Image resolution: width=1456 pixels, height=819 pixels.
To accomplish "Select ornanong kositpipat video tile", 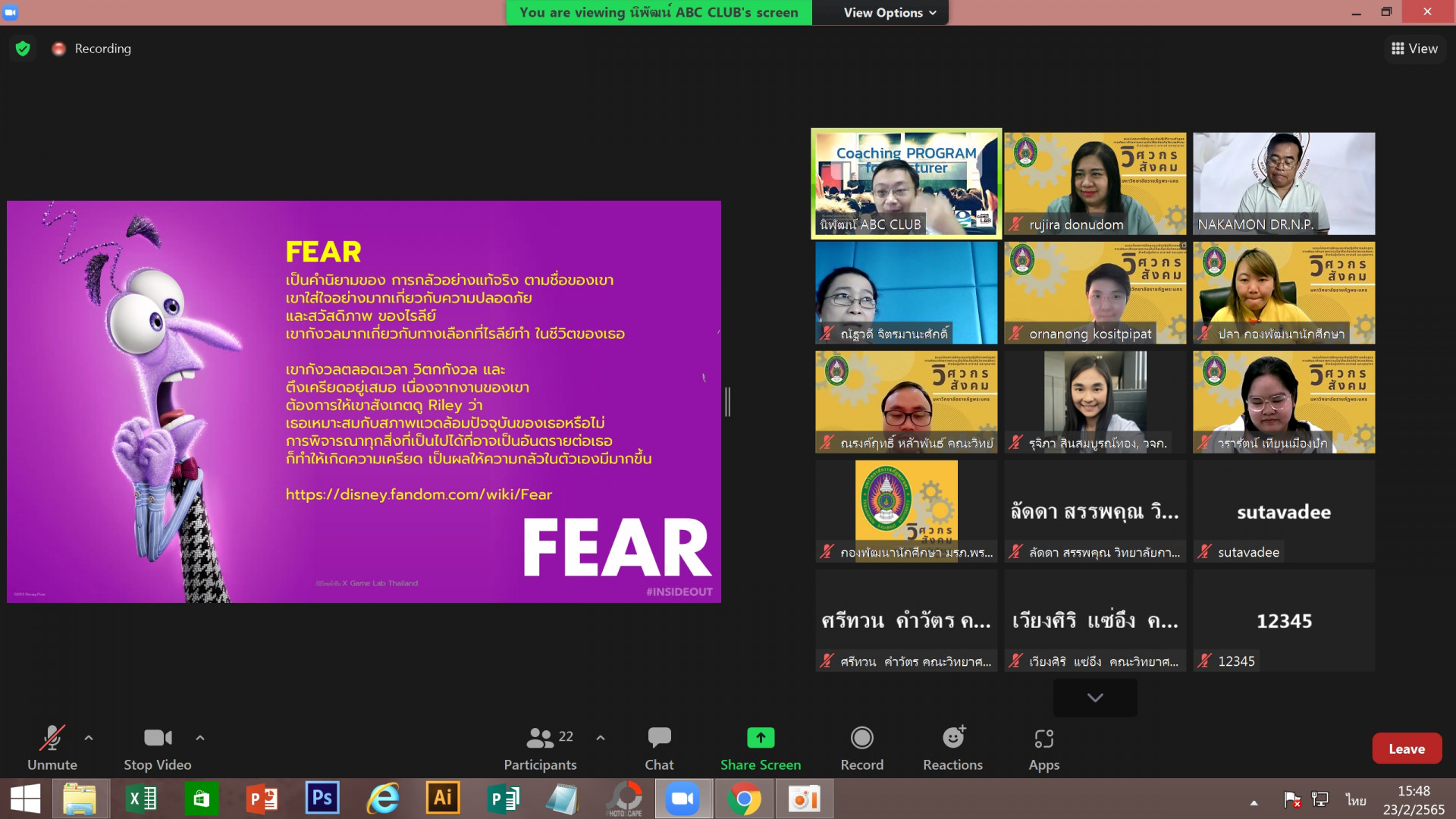I will [x=1095, y=293].
